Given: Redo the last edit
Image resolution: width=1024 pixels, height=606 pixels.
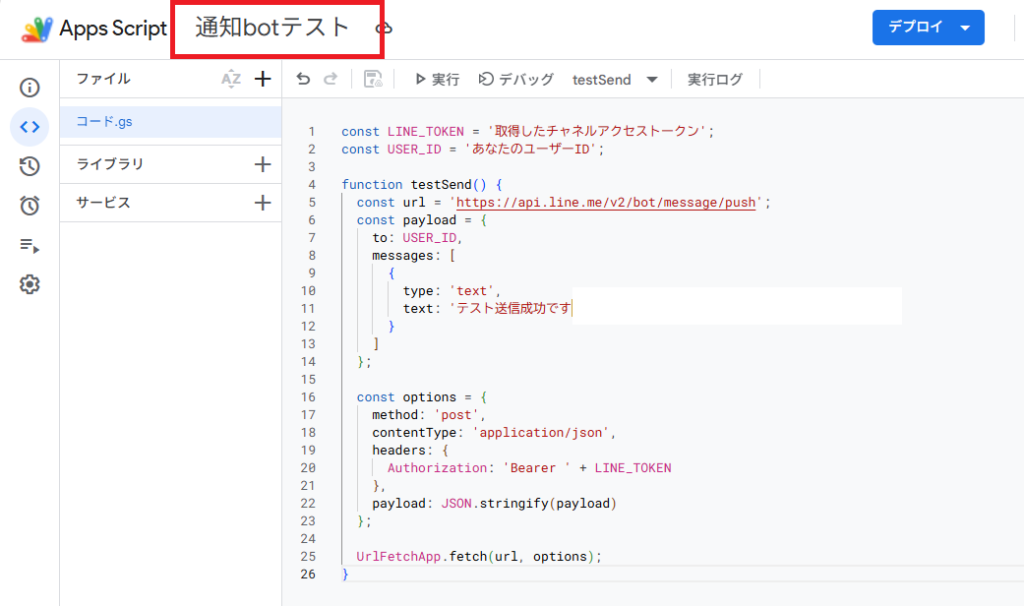Looking at the screenshot, I should 330,79.
